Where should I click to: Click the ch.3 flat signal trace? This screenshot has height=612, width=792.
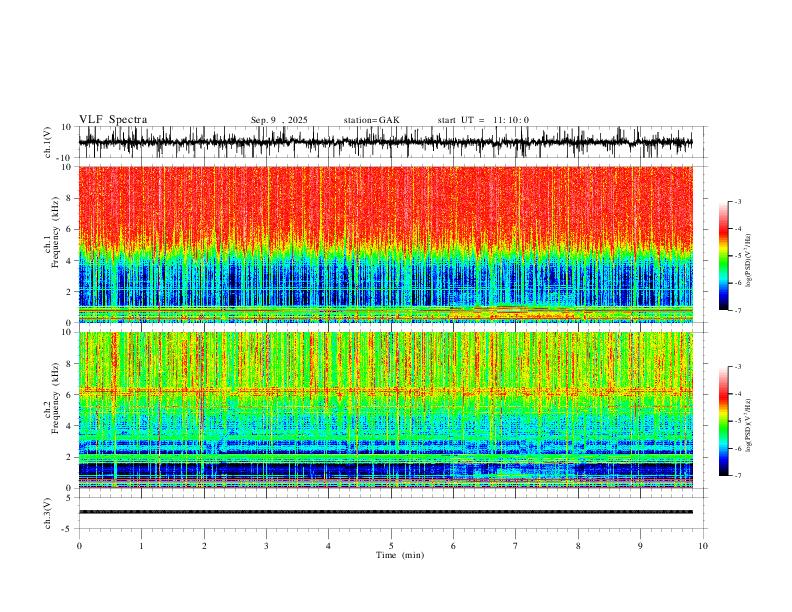point(385,512)
